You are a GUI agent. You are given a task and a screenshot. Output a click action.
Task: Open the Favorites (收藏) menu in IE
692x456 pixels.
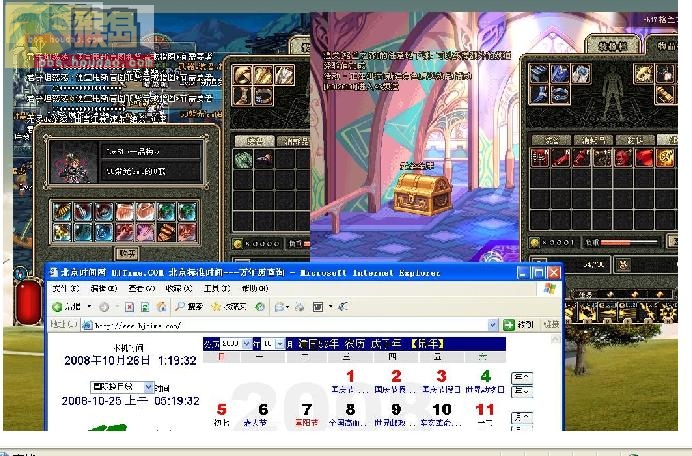(179, 289)
